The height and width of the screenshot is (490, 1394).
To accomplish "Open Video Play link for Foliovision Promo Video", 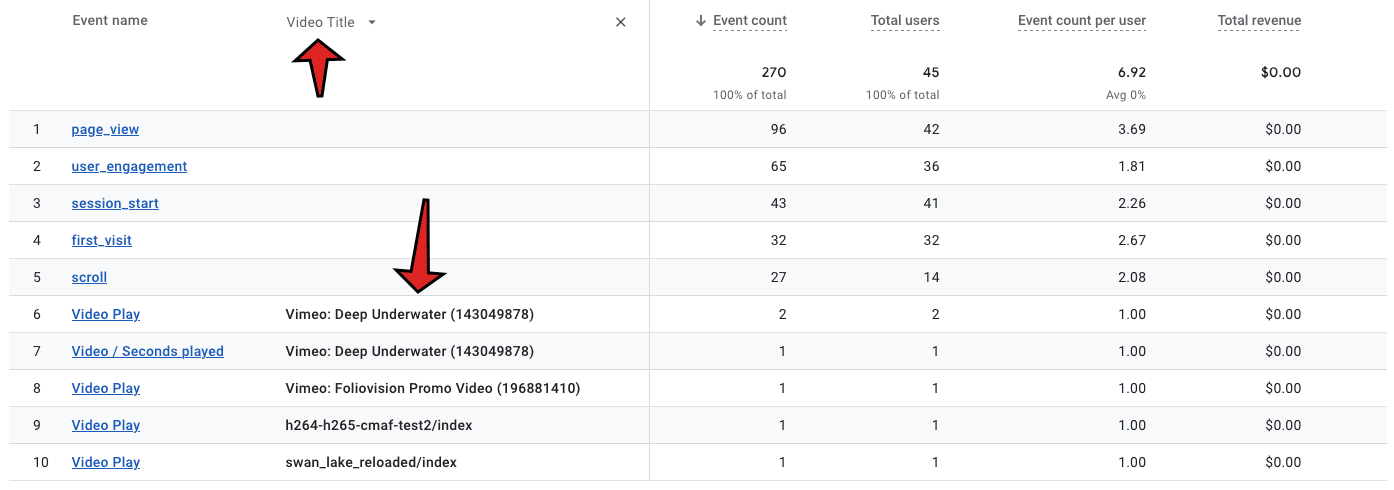I will point(106,389).
